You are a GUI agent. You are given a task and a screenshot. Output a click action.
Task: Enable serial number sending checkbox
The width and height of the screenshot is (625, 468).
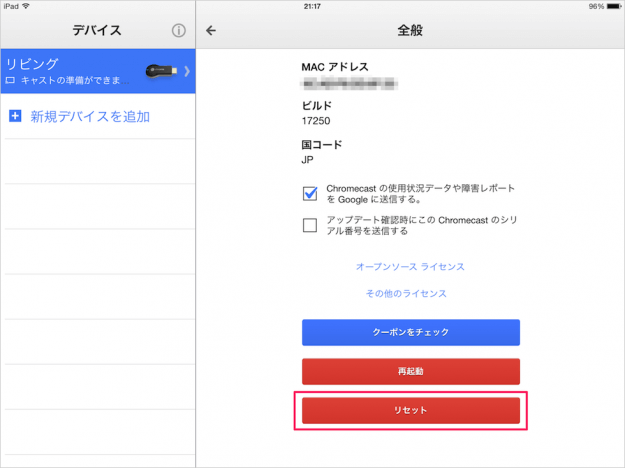tap(310, 225)
